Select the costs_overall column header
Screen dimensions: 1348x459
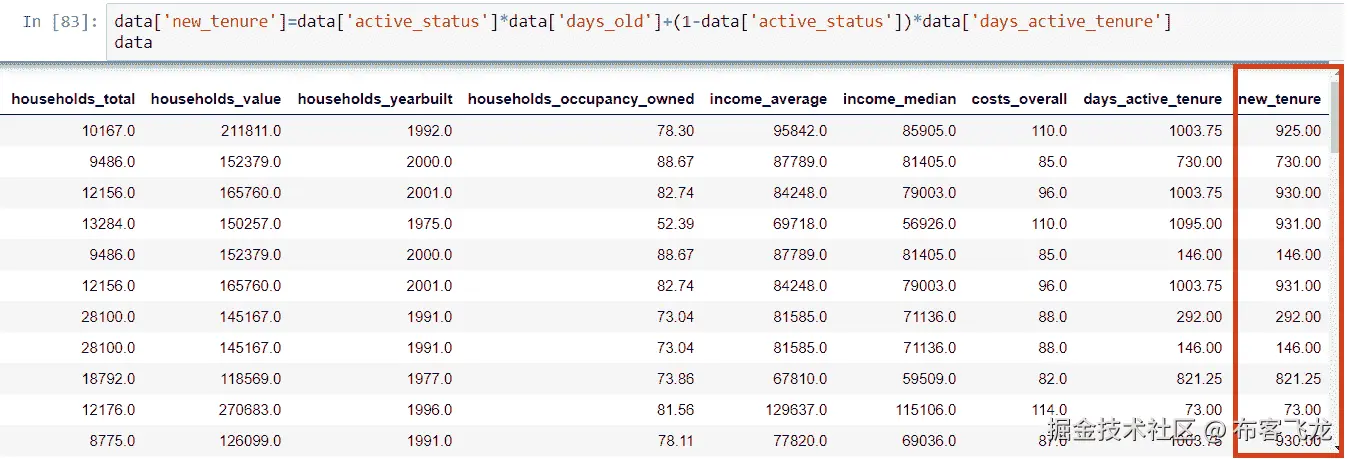(1019, 99)
